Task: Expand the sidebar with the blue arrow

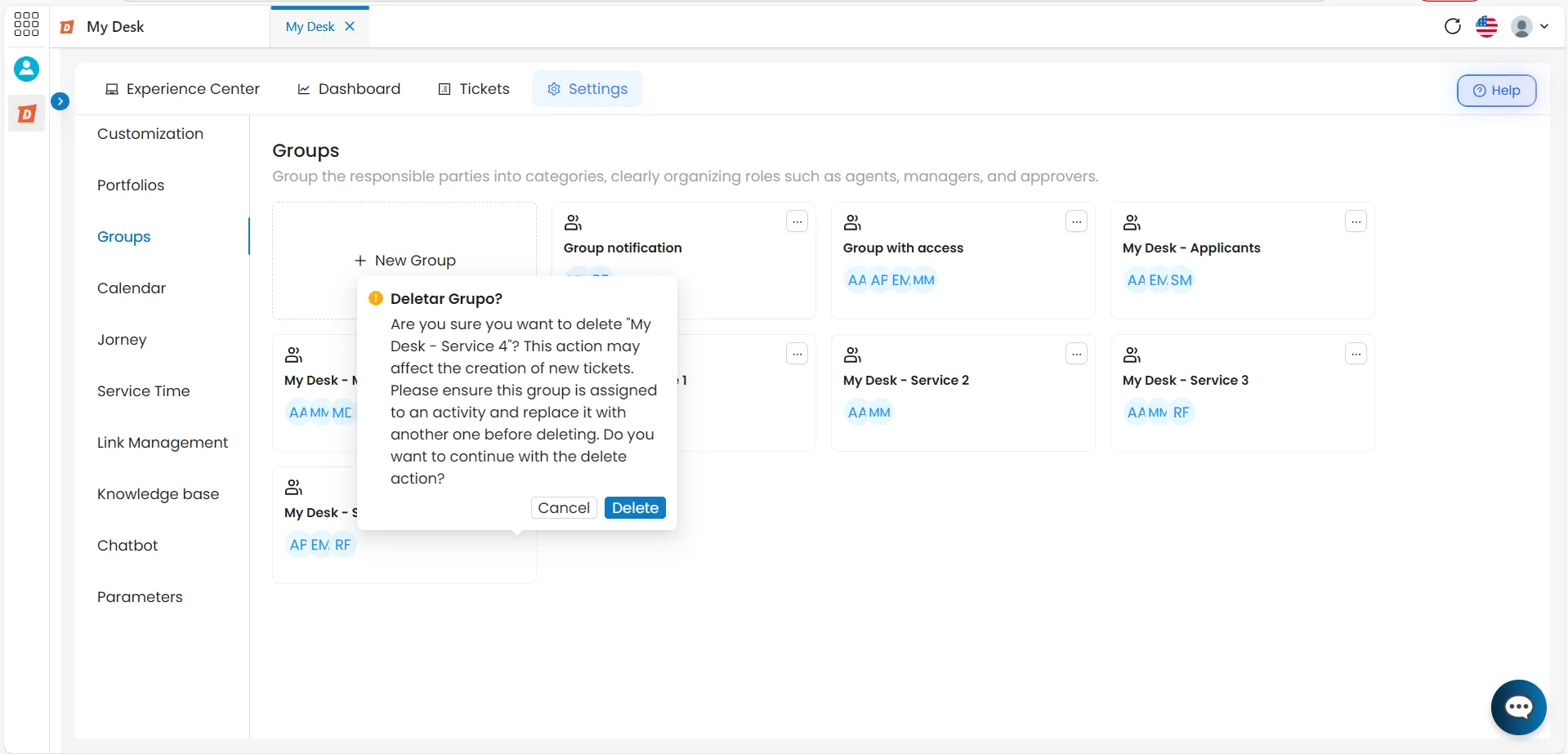Action: [60, 101]
